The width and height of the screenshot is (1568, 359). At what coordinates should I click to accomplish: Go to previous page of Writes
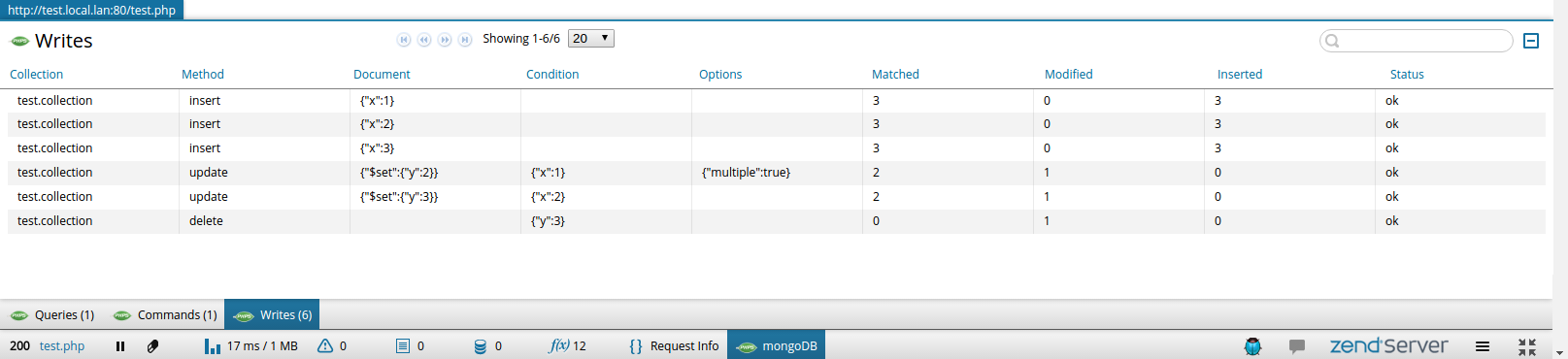pyautogui.click(x=424, y=40)
